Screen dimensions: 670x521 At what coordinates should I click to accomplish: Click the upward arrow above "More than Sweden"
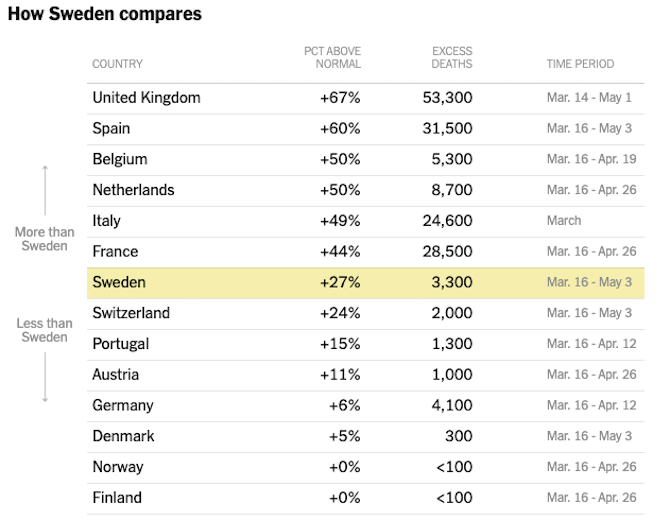point(45,191)
